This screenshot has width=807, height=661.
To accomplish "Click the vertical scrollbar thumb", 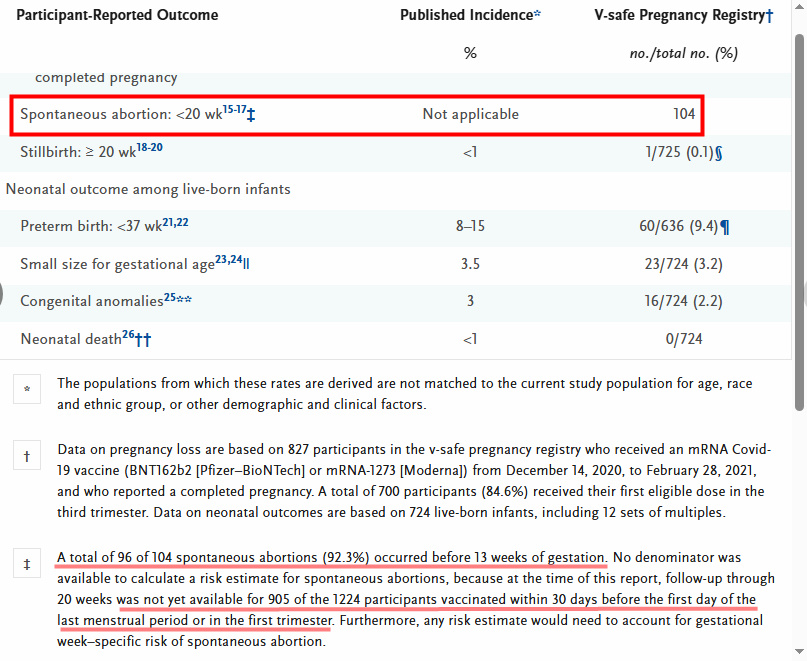I will pos(799,220).
